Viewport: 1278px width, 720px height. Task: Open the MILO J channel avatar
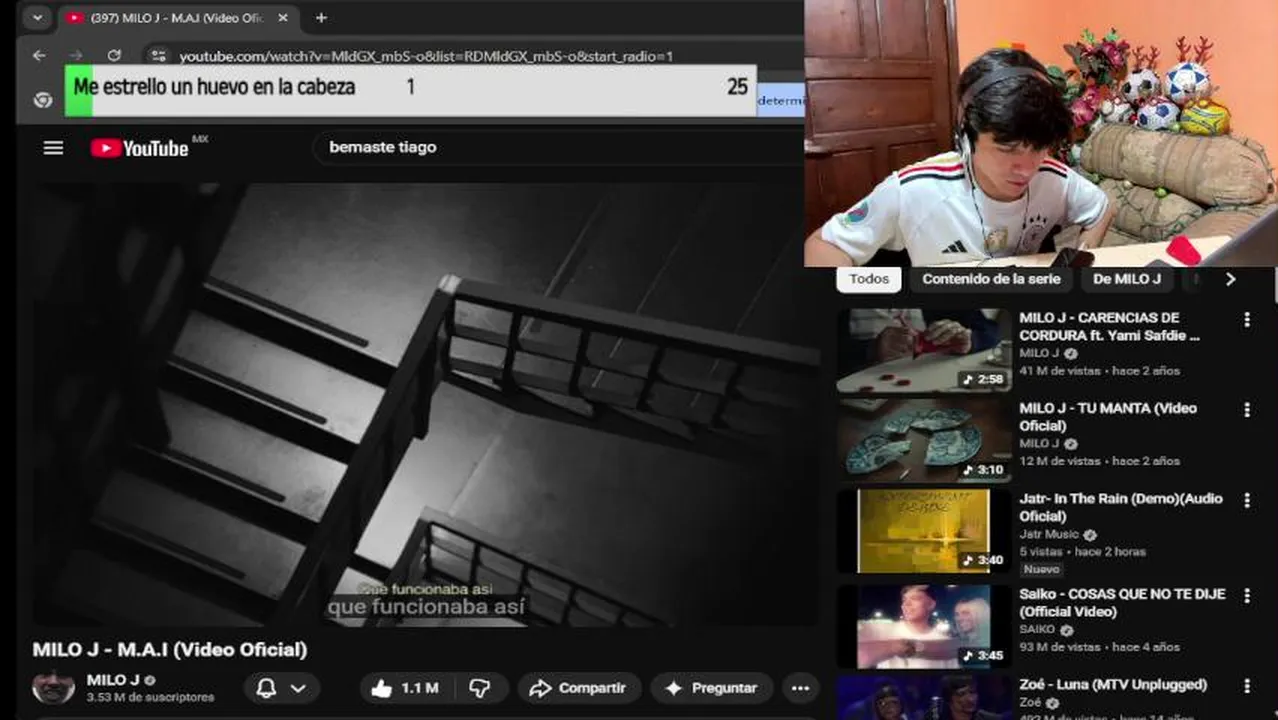click(x=53, y=688)
